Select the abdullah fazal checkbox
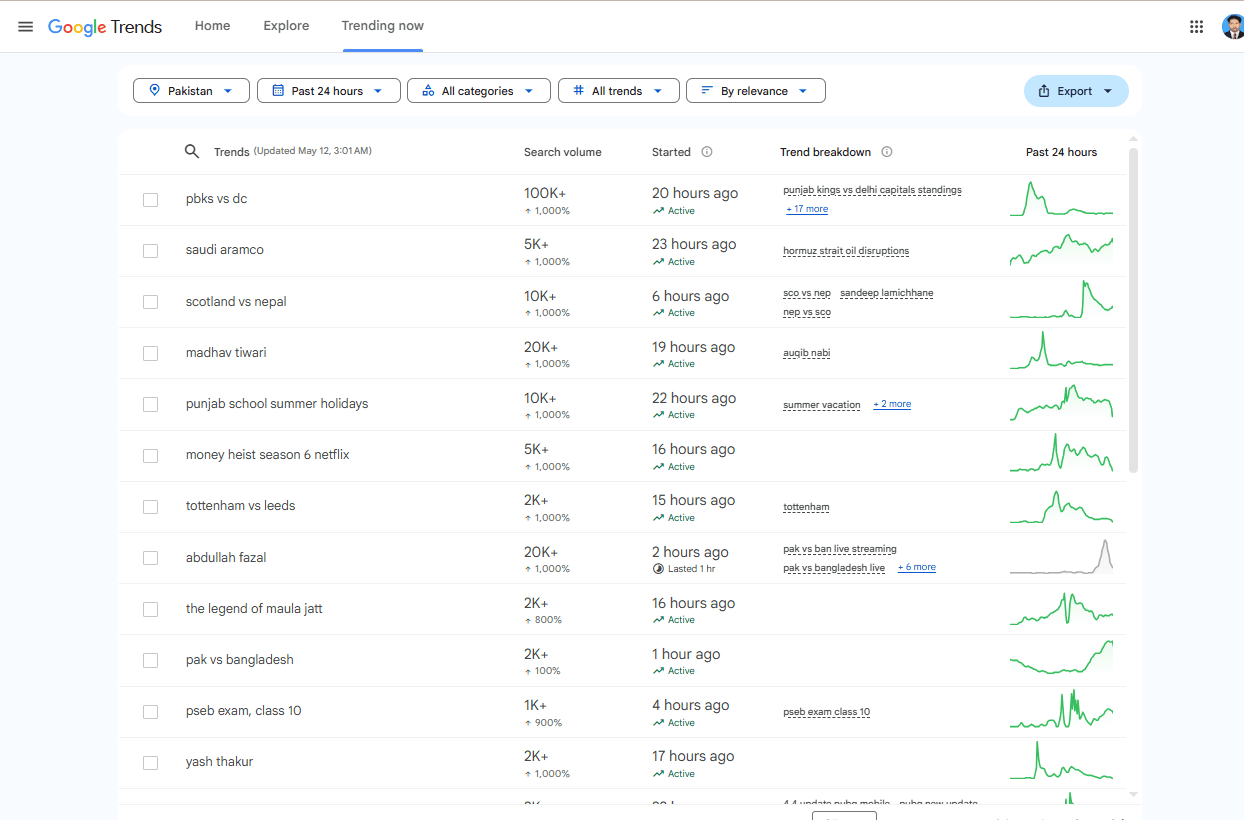 [x=150, y=558]
